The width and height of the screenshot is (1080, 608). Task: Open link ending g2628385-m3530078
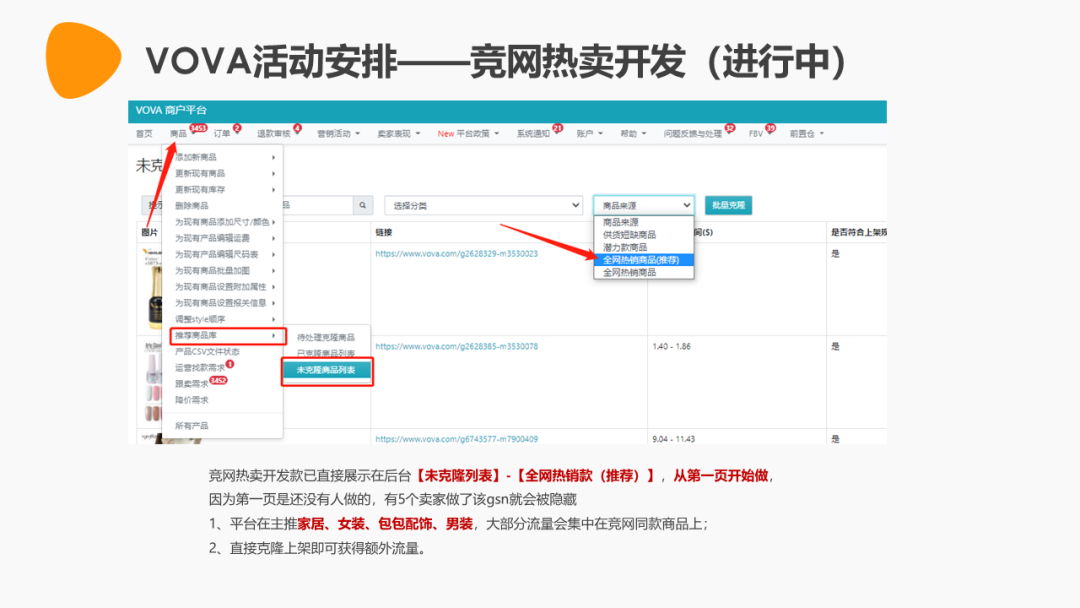456,346
